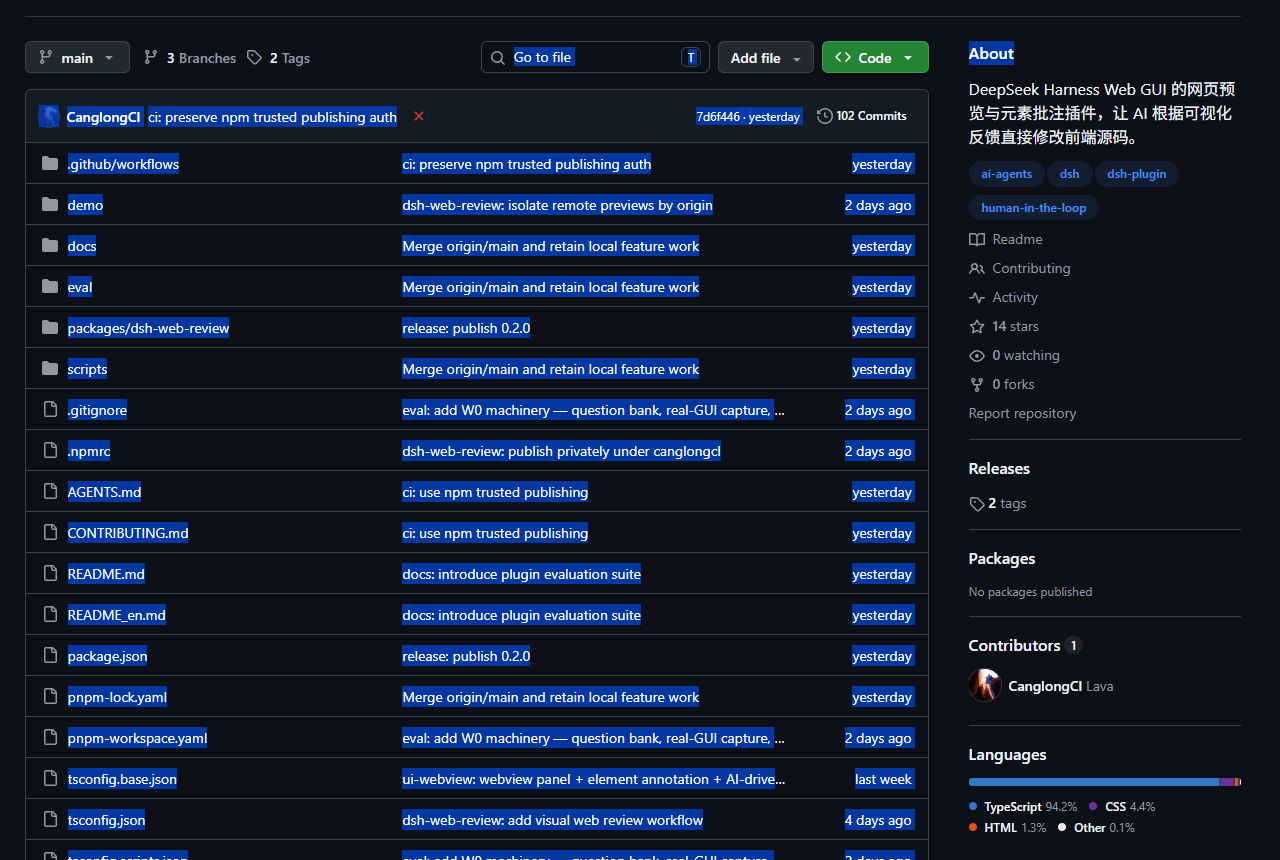Open the tsconfig.base.json file
The width and height of the screenshot is (1280, 860).
pyautogui.click(x=122, y=779)
